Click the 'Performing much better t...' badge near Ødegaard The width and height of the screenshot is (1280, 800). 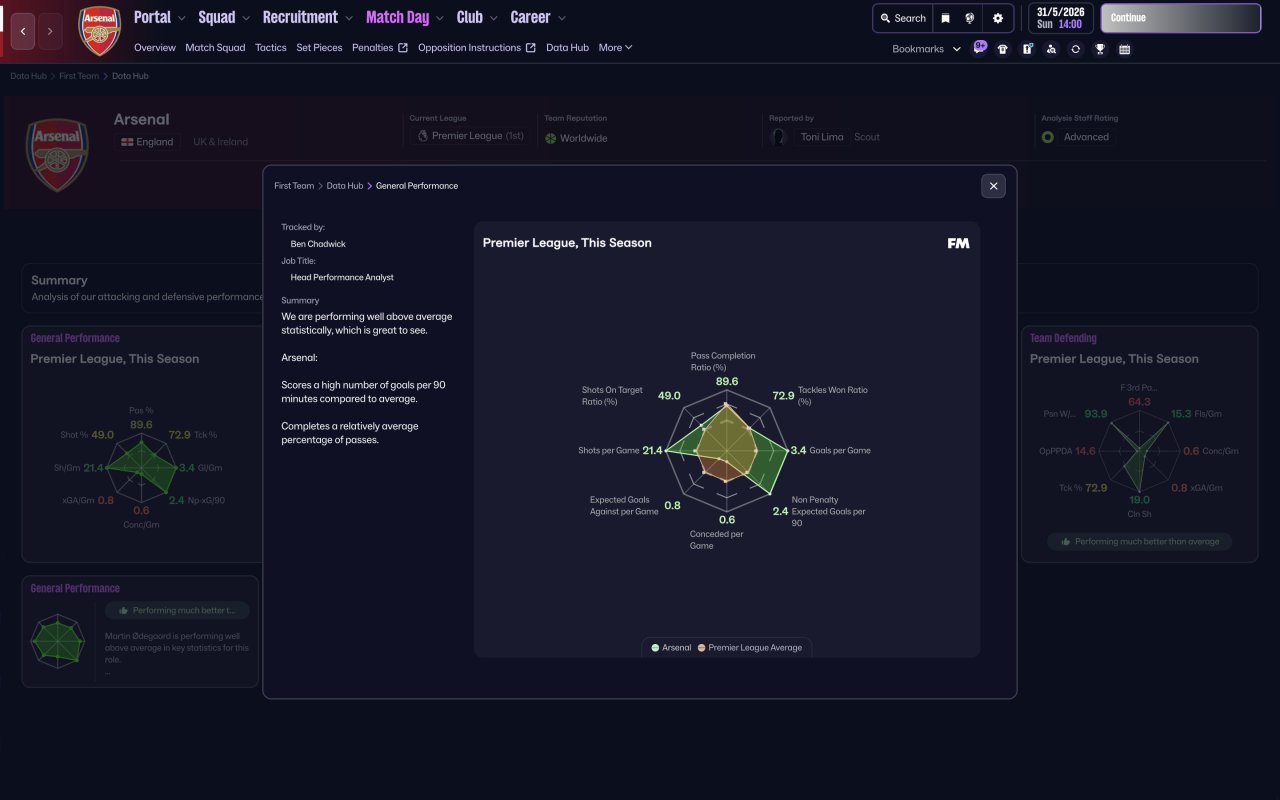177,610
